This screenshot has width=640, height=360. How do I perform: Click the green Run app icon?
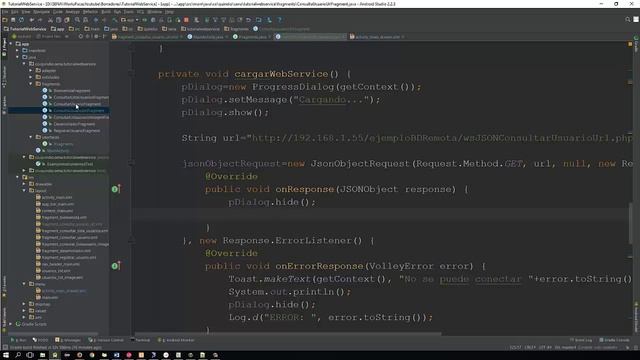coord(144,20)
